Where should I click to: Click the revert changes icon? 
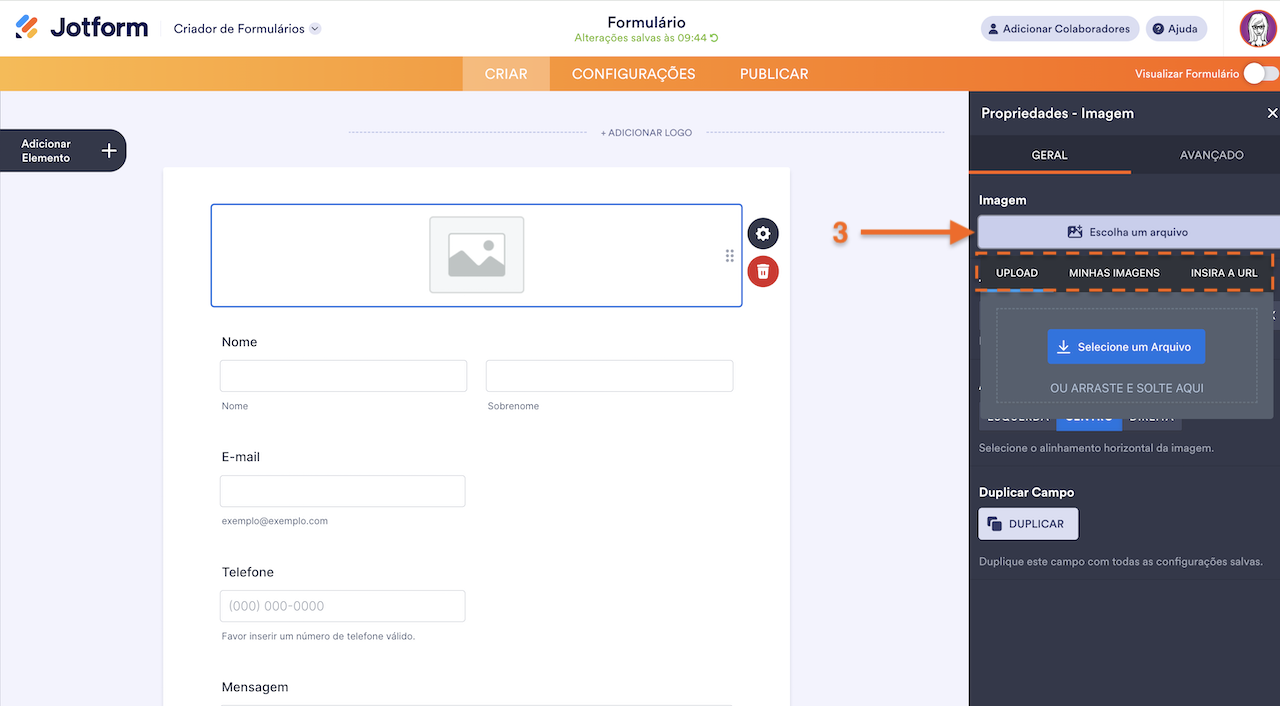[715, 38]
